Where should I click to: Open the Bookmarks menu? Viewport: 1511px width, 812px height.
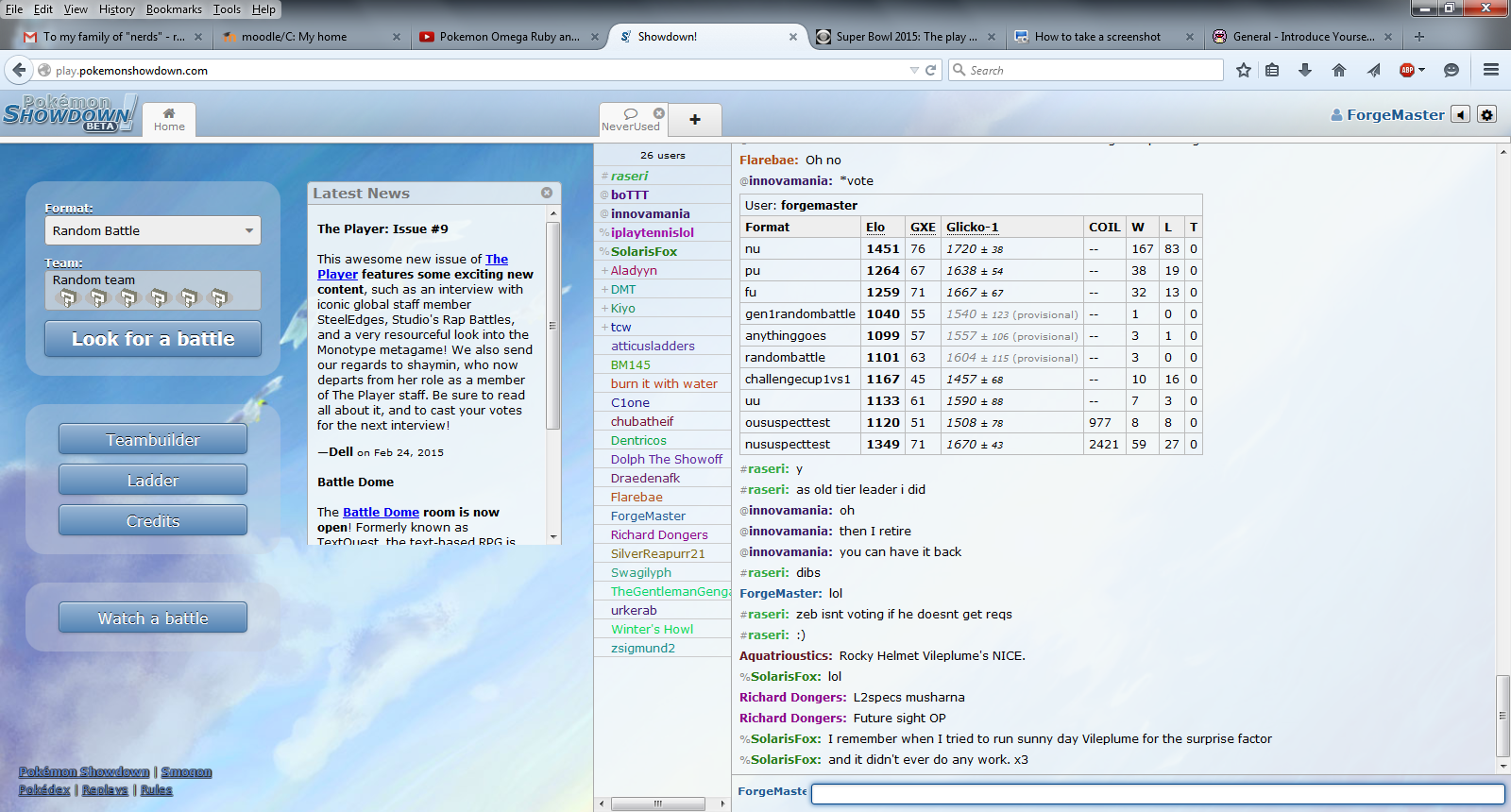[x=174, y=9]
